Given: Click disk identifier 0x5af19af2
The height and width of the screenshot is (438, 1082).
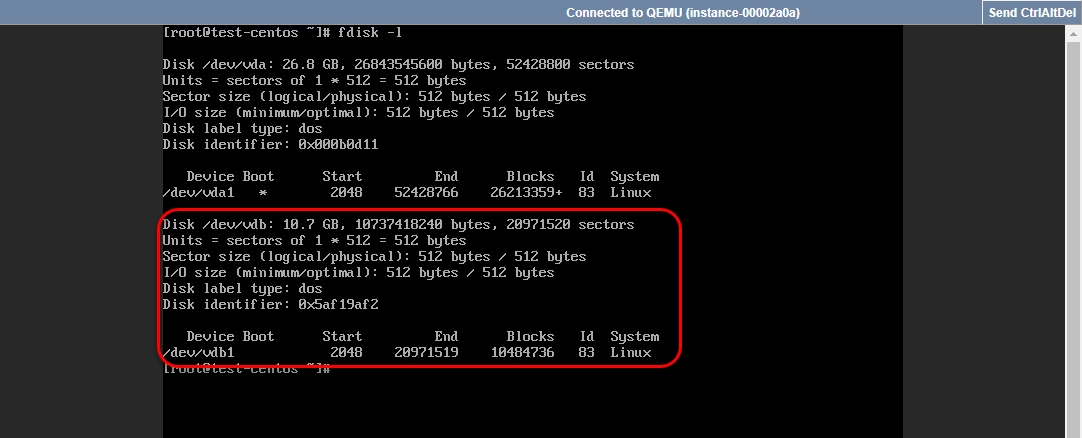Looking at the screenshot, I should pyautogui.click(x=338, y=304).
